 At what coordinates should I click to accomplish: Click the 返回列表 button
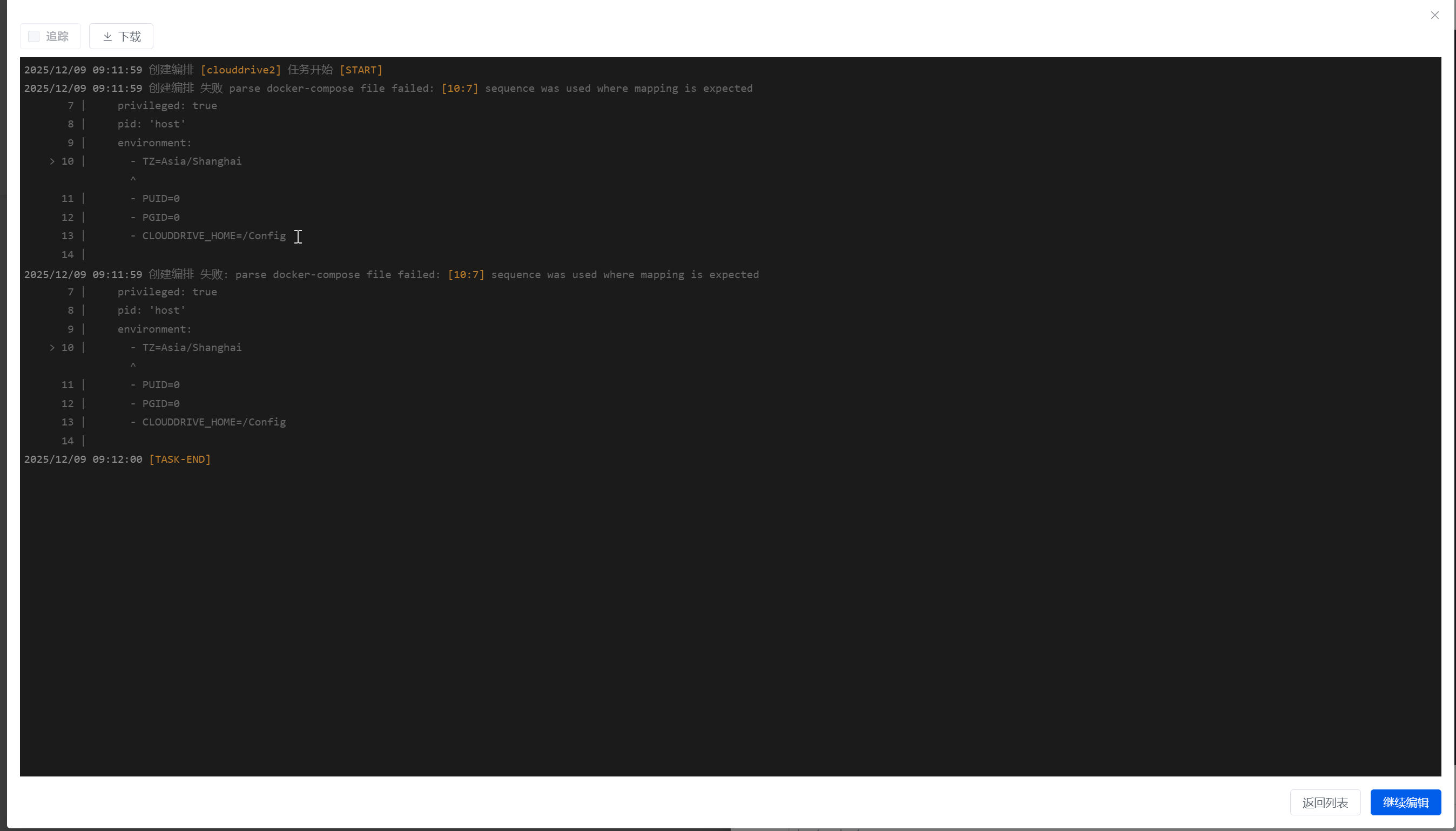tap(1325, 802)
